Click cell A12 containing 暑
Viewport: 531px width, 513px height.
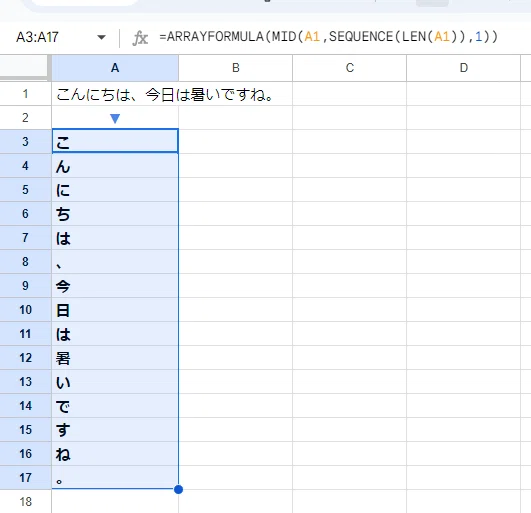[x=115, y=358]
